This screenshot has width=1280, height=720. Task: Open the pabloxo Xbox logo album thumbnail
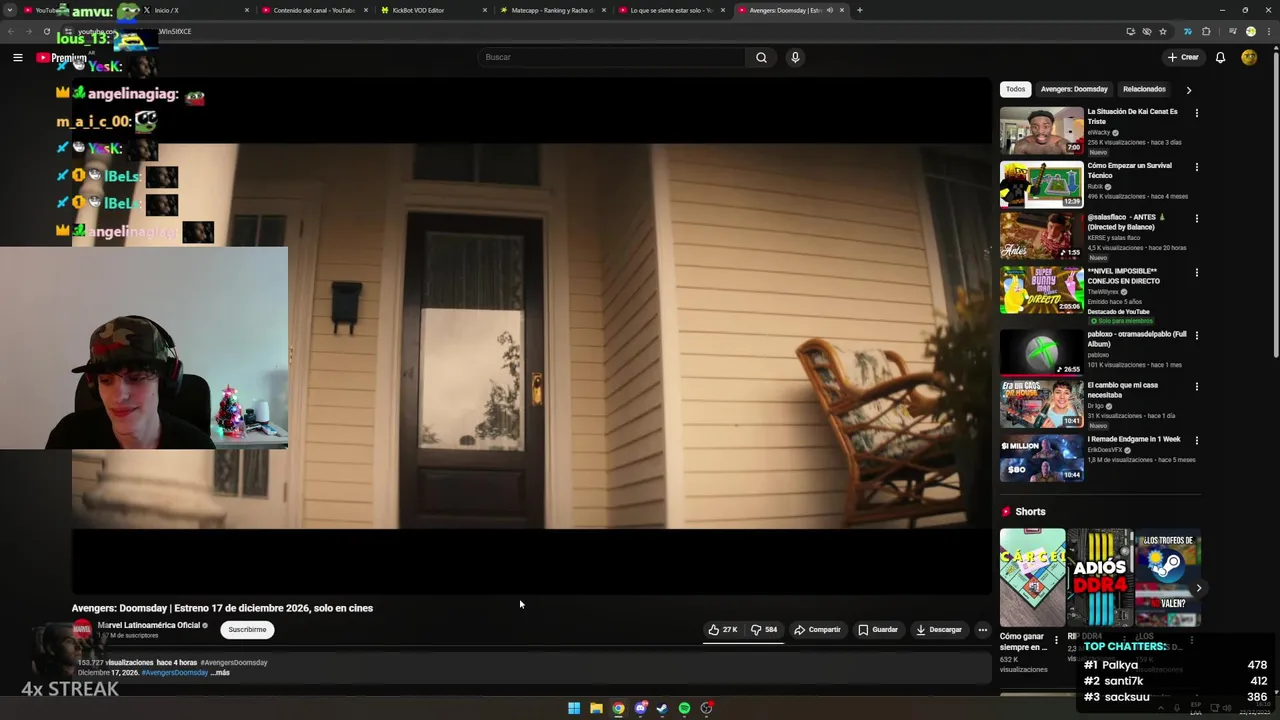point(1041,352)
